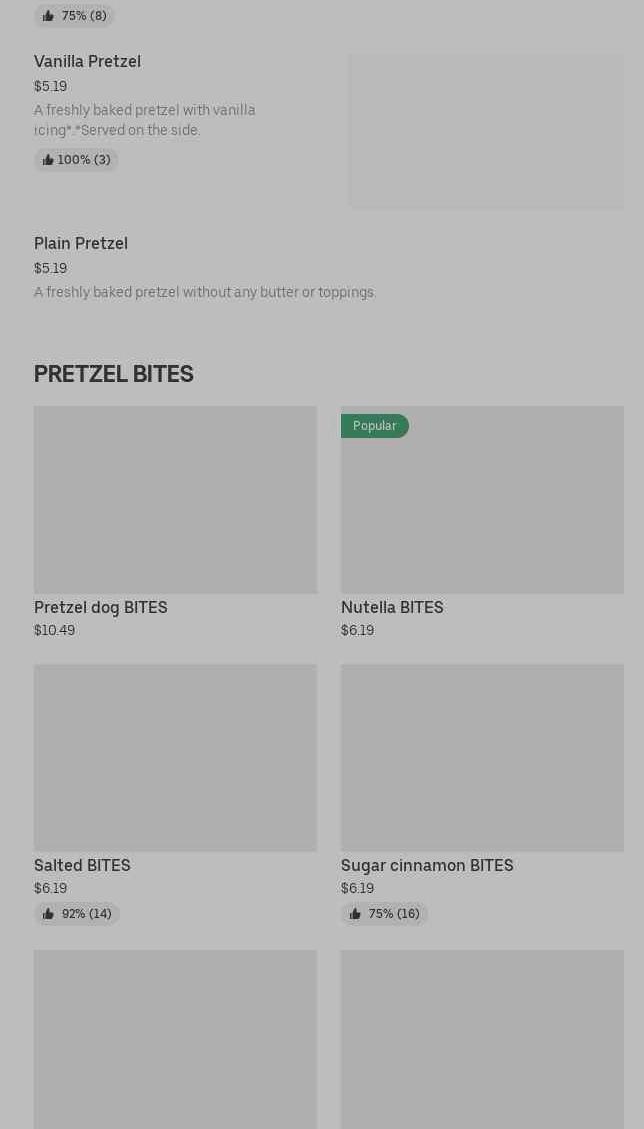Click the Salted BITES item name
The image size is (644, 1129).
coord(82,865)
